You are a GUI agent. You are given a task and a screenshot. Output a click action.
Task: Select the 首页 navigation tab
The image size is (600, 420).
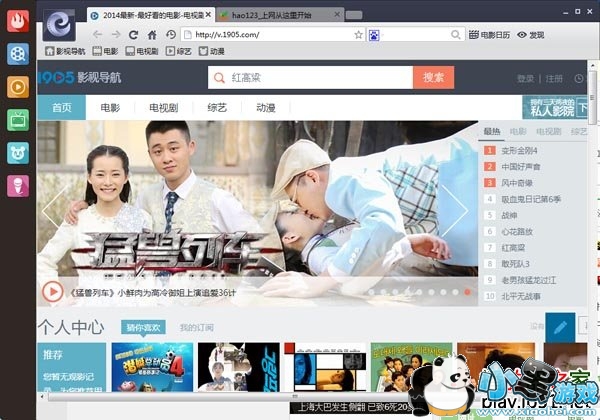[62, 107]
